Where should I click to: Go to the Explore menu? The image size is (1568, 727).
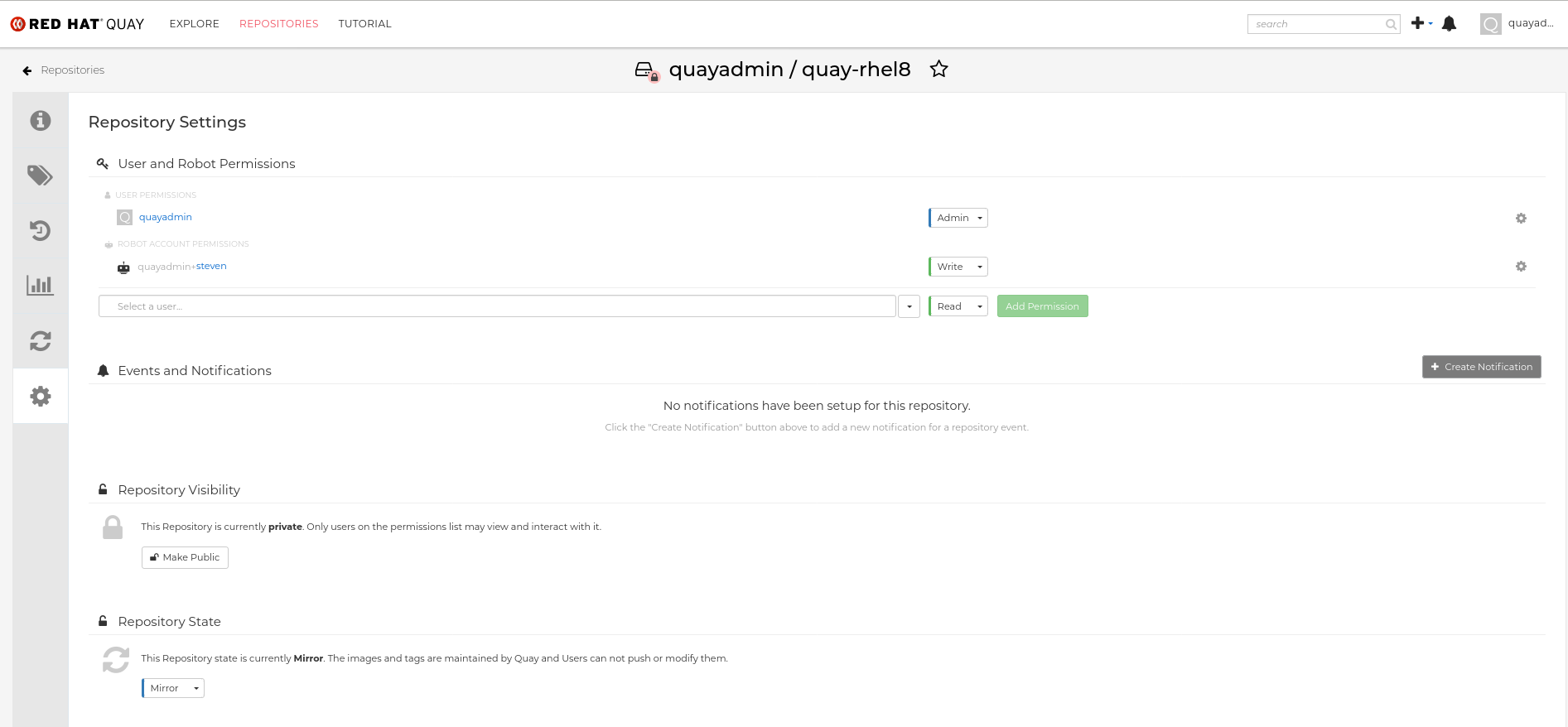(x=195, y=24)
